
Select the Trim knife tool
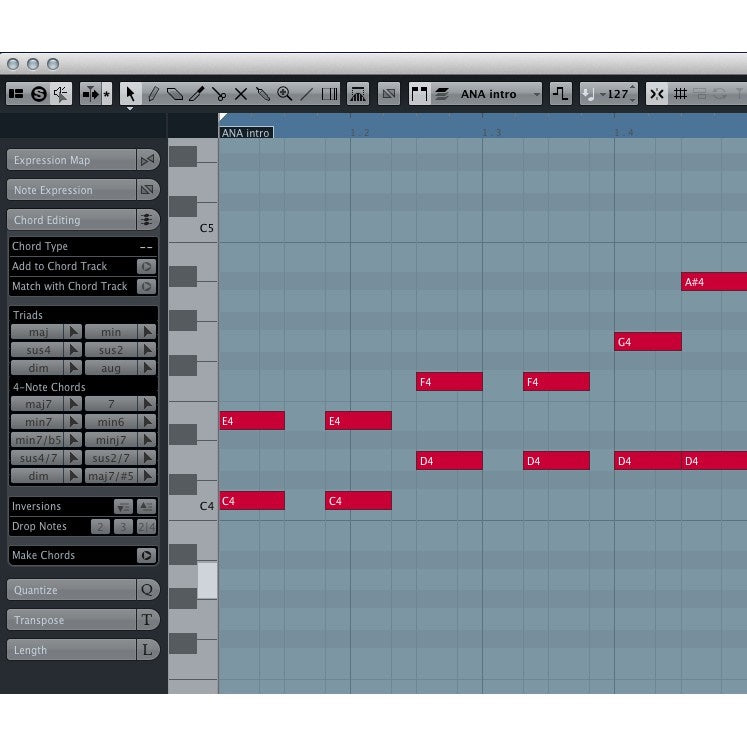(197, 94)
